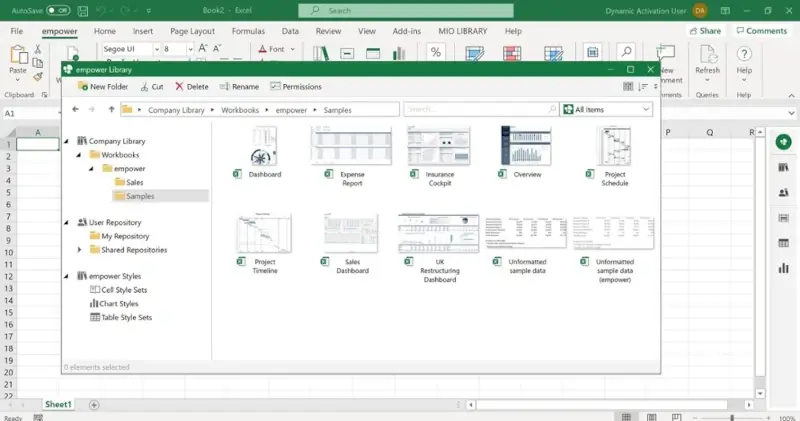Open the library books icon in right sidebar

point(783,167)
